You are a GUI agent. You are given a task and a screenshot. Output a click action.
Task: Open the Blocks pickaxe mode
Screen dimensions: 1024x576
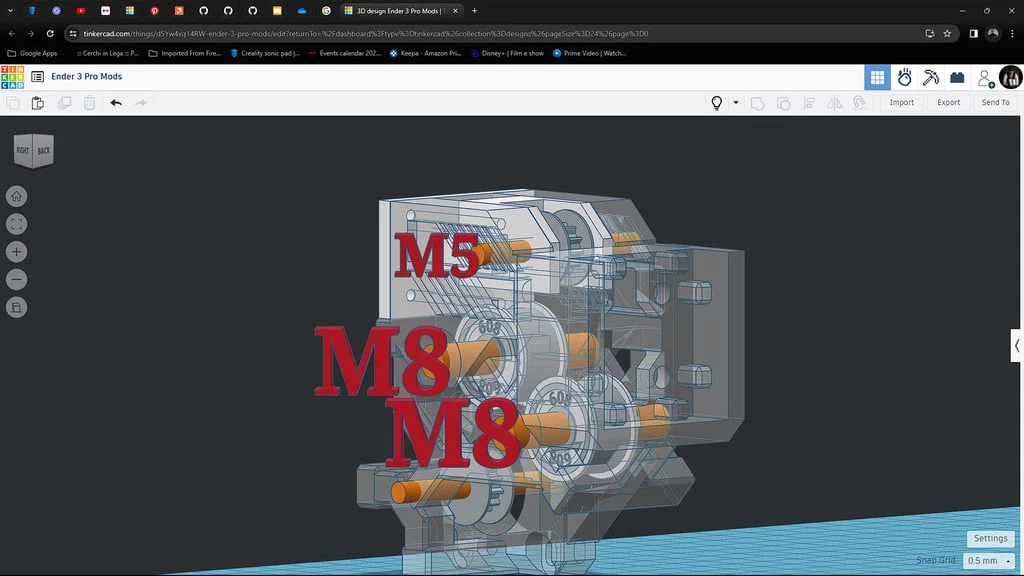931,78
